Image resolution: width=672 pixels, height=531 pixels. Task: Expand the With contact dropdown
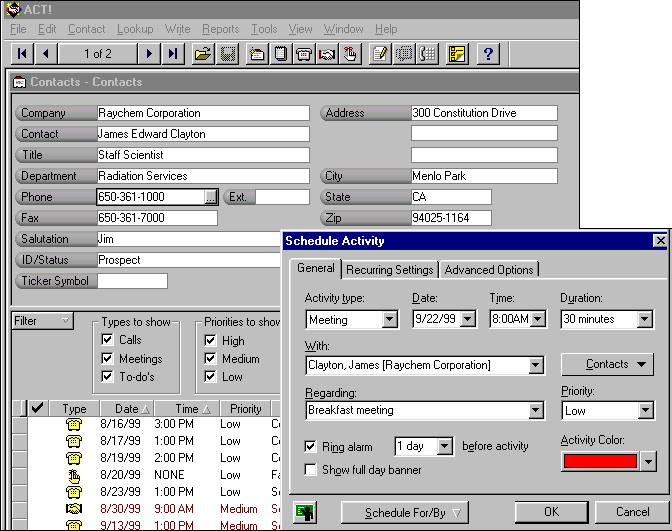(x=536, y=366)
